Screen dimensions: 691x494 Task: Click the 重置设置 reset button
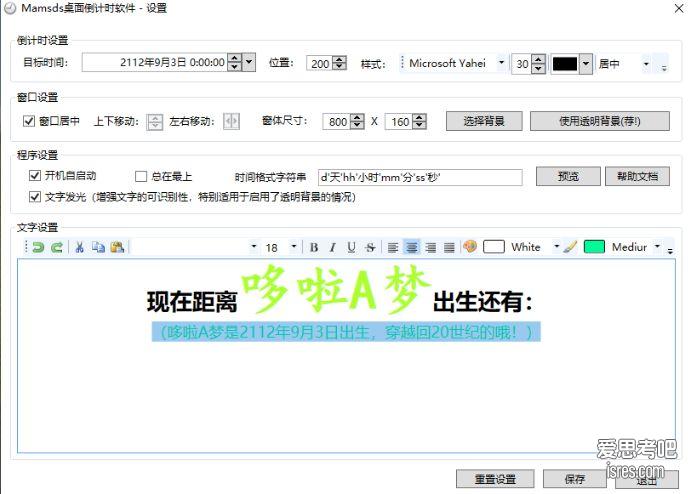pos(495,479)
